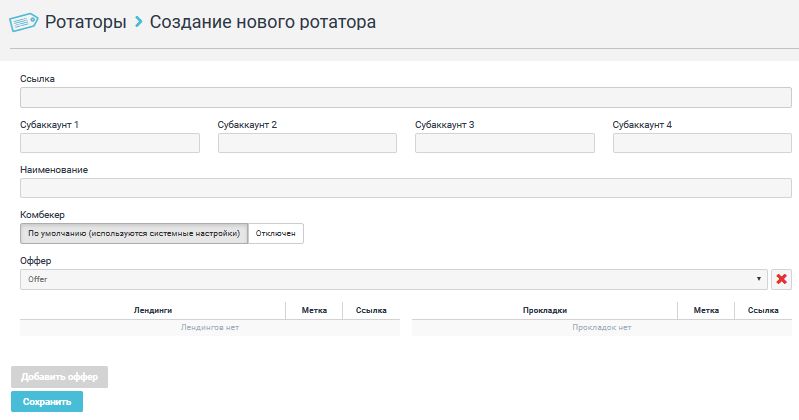Click the Метка header in landings table
Viewport: 799px width, 420px height.
click(x=314, y=310)
